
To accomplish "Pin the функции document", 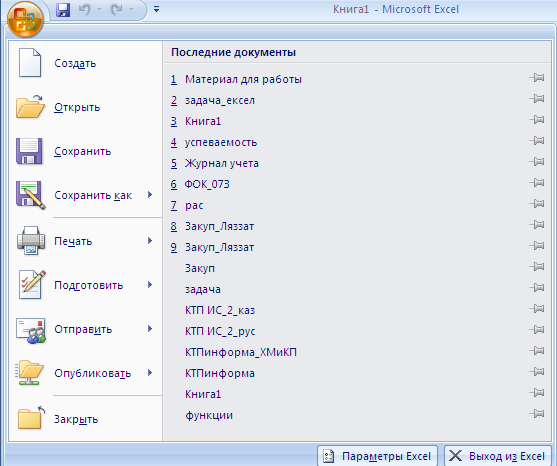I will [537, 413].
